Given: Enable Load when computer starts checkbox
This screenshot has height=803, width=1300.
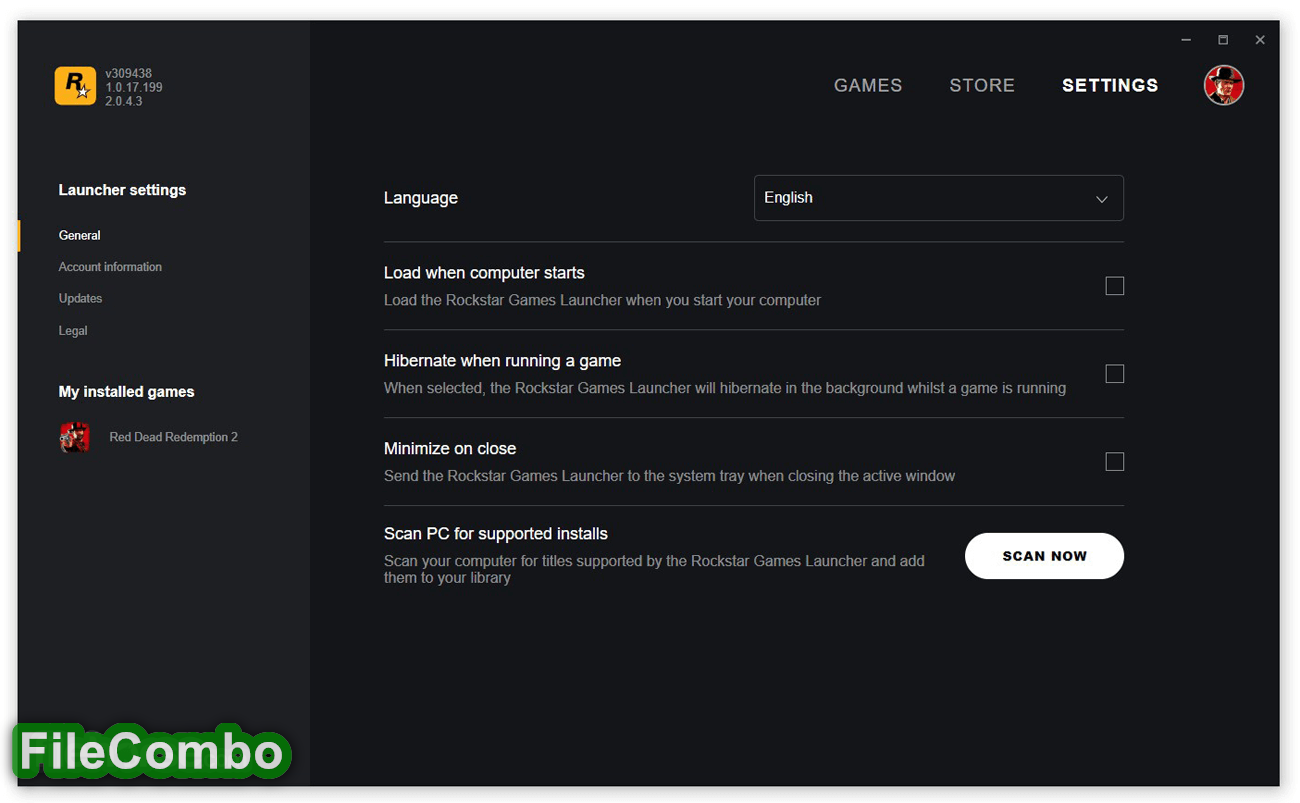Looking at the screenshot, I should (1115, 286).
